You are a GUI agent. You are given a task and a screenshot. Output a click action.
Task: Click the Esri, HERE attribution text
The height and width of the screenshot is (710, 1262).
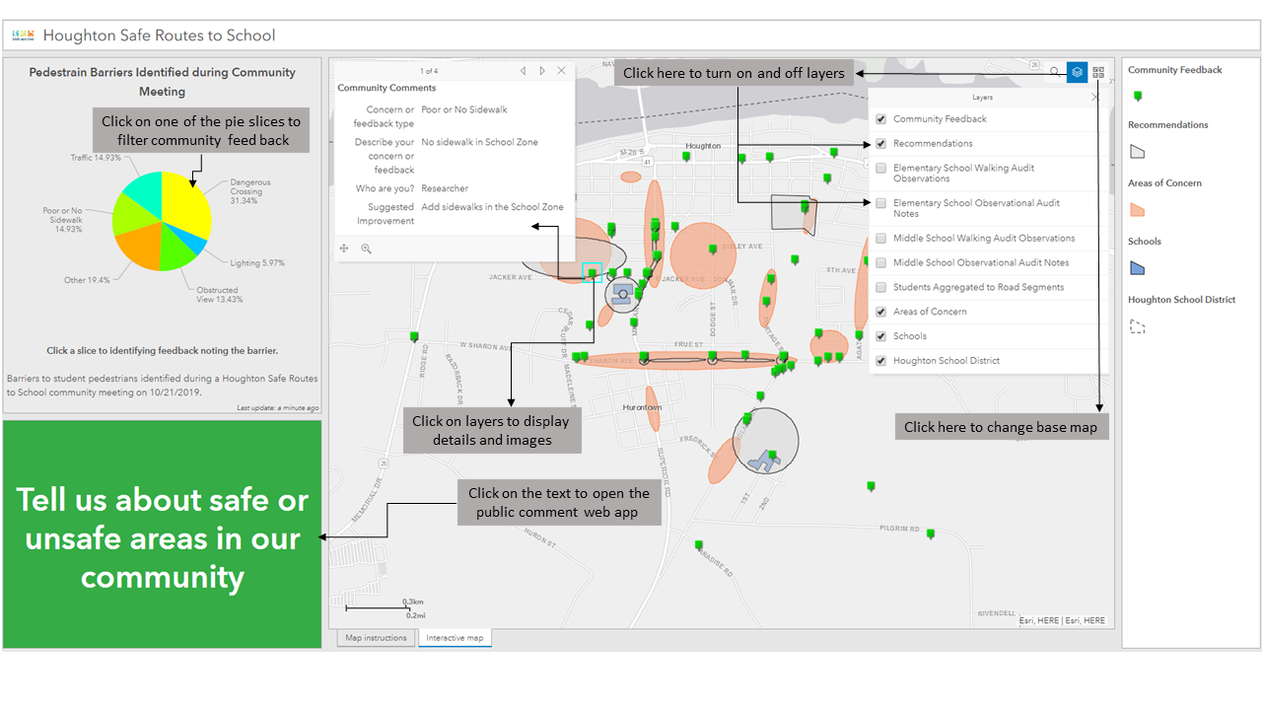tap(1063, 621)
